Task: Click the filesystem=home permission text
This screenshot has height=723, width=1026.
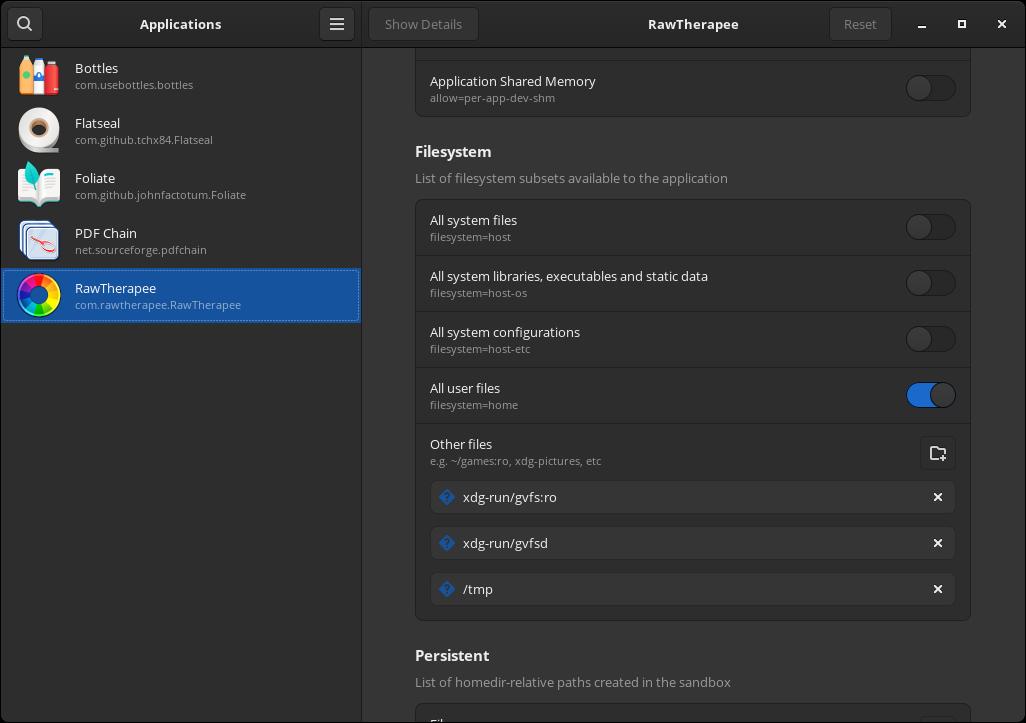Action: click(x=474, y=405)
